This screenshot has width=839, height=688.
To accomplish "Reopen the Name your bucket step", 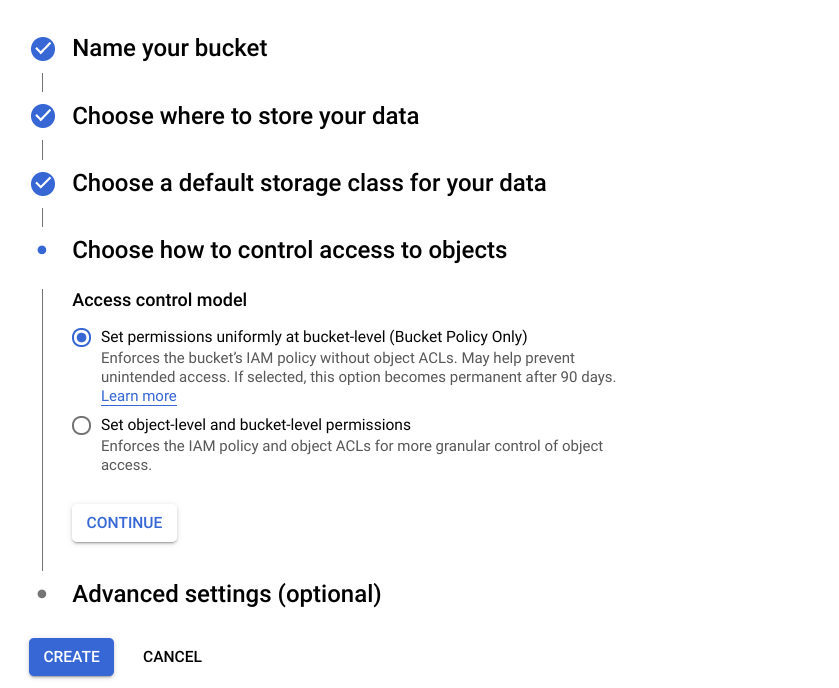I will pos(169,48).
